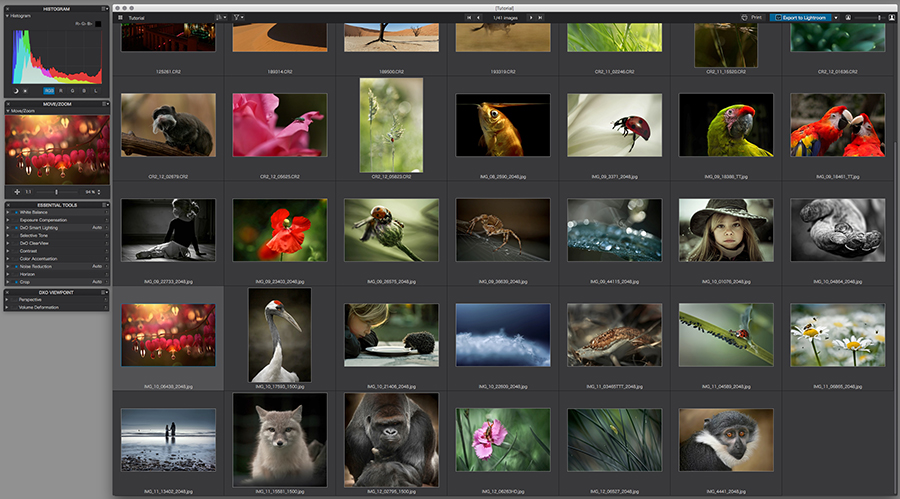Open the sort order dropdown

pos(221,18)
